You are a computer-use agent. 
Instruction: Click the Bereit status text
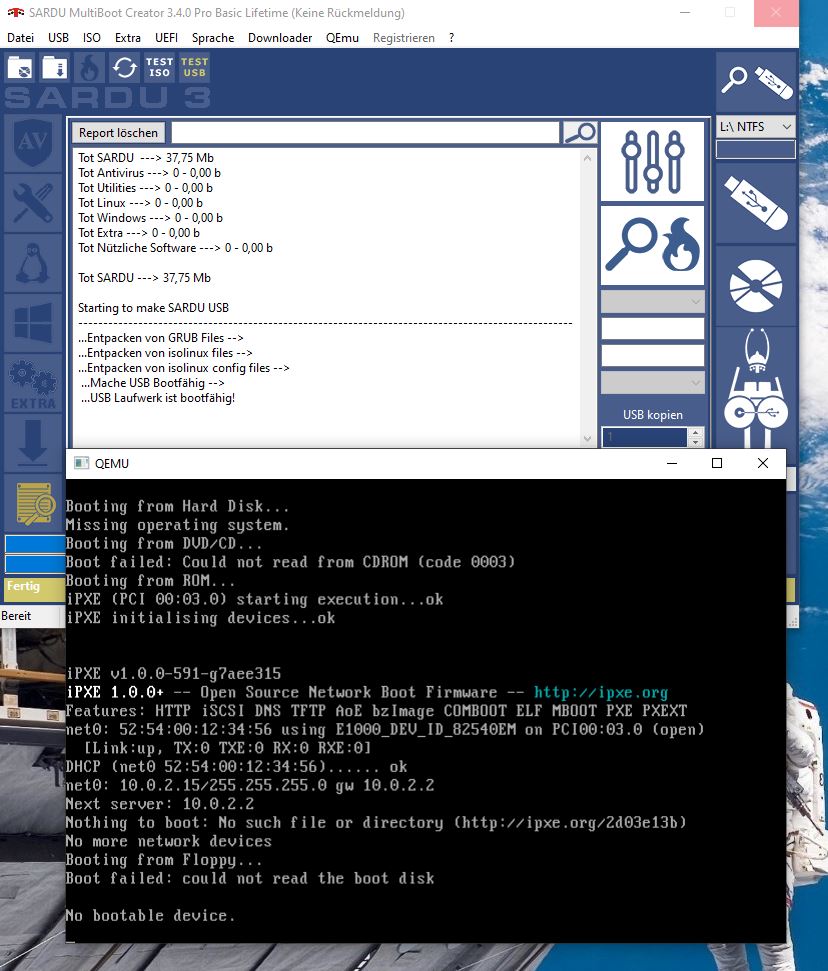[x=16, y=616]
